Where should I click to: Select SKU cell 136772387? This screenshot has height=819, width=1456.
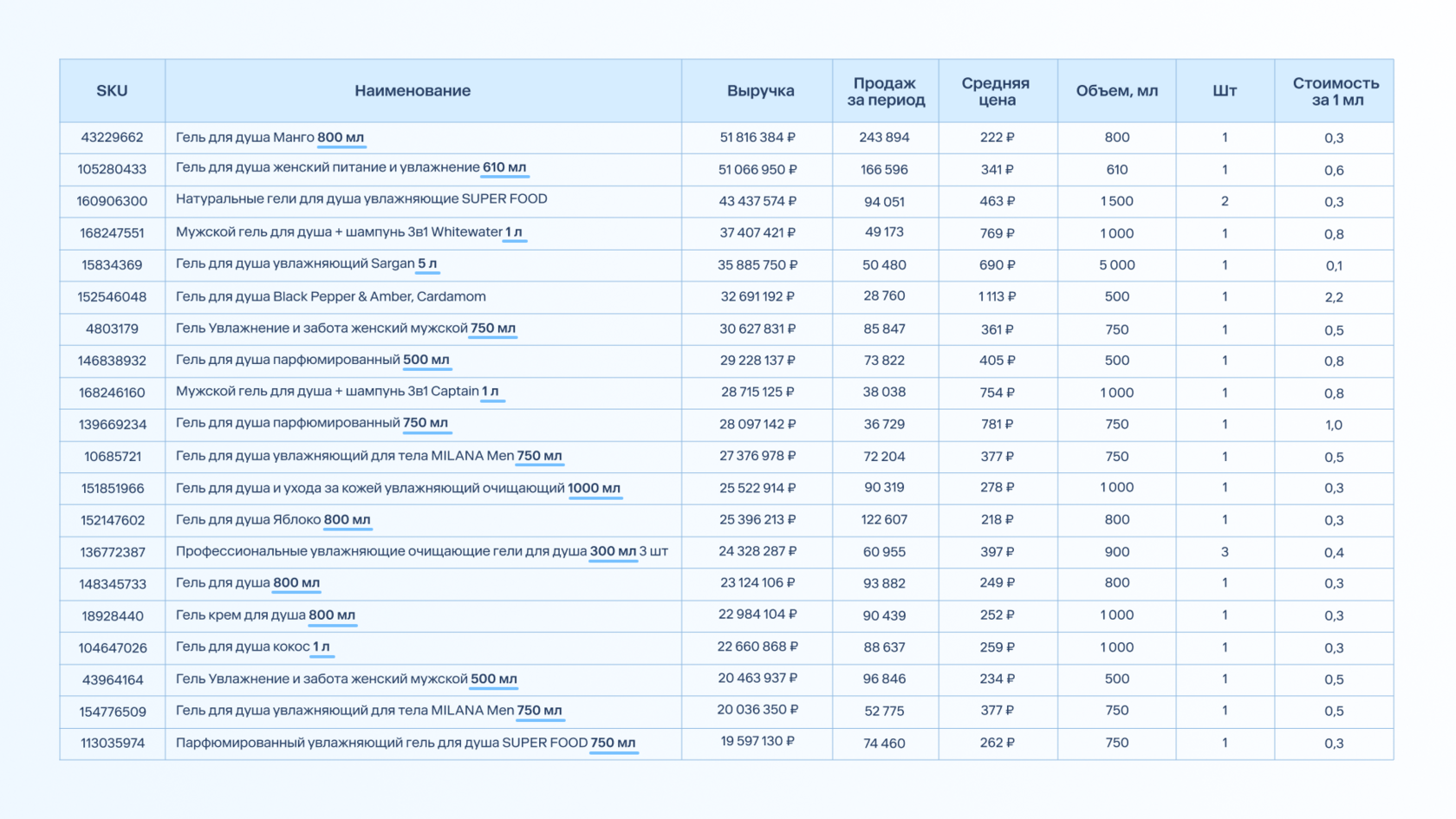click(112, 552)
